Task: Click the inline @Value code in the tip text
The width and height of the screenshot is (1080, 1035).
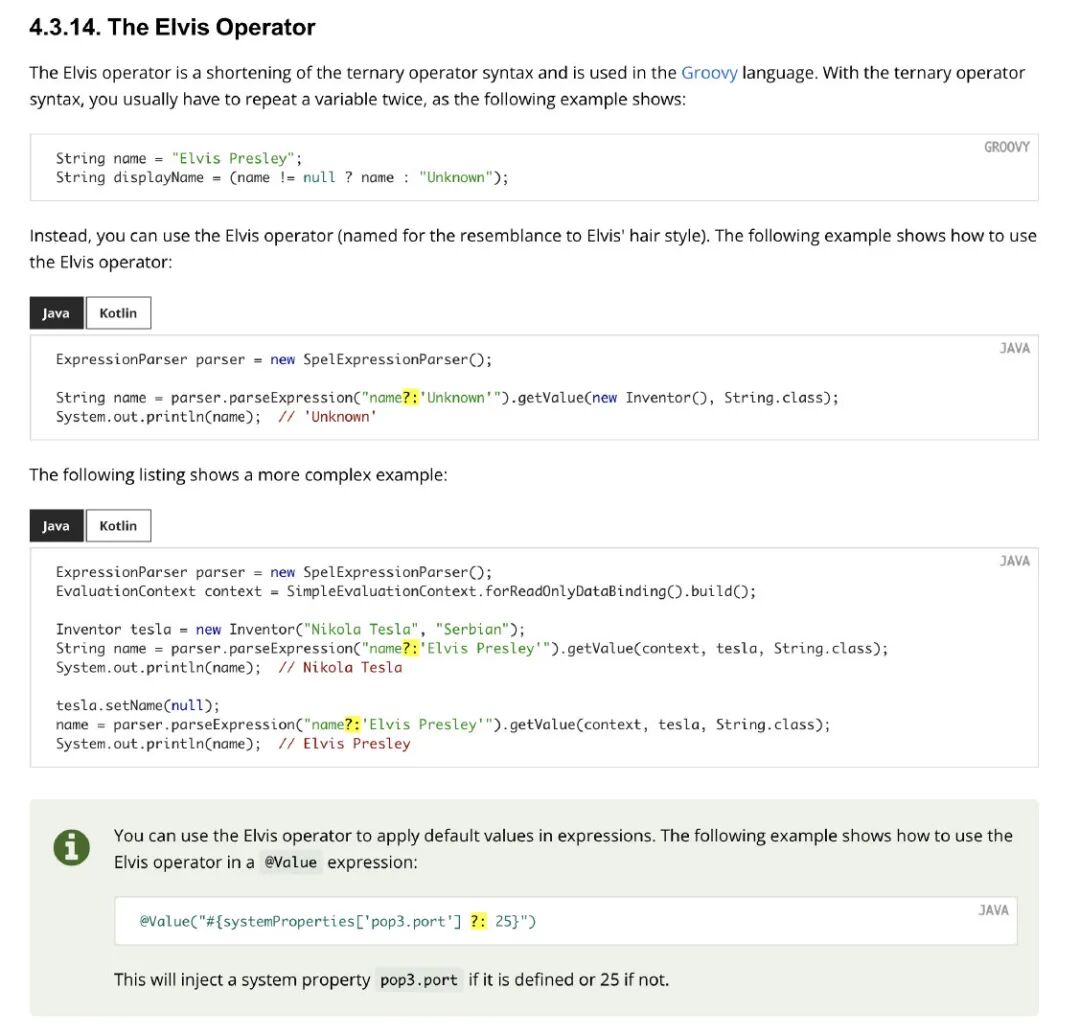Action: tap(290, 862)
